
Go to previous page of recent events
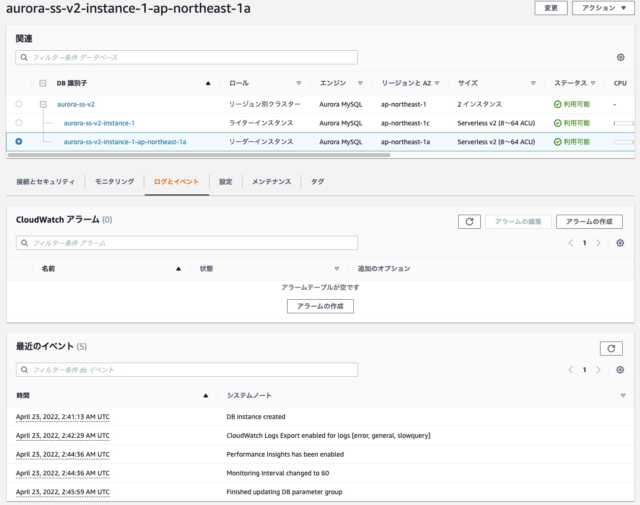pyautogui.click(x=571, y=370)
